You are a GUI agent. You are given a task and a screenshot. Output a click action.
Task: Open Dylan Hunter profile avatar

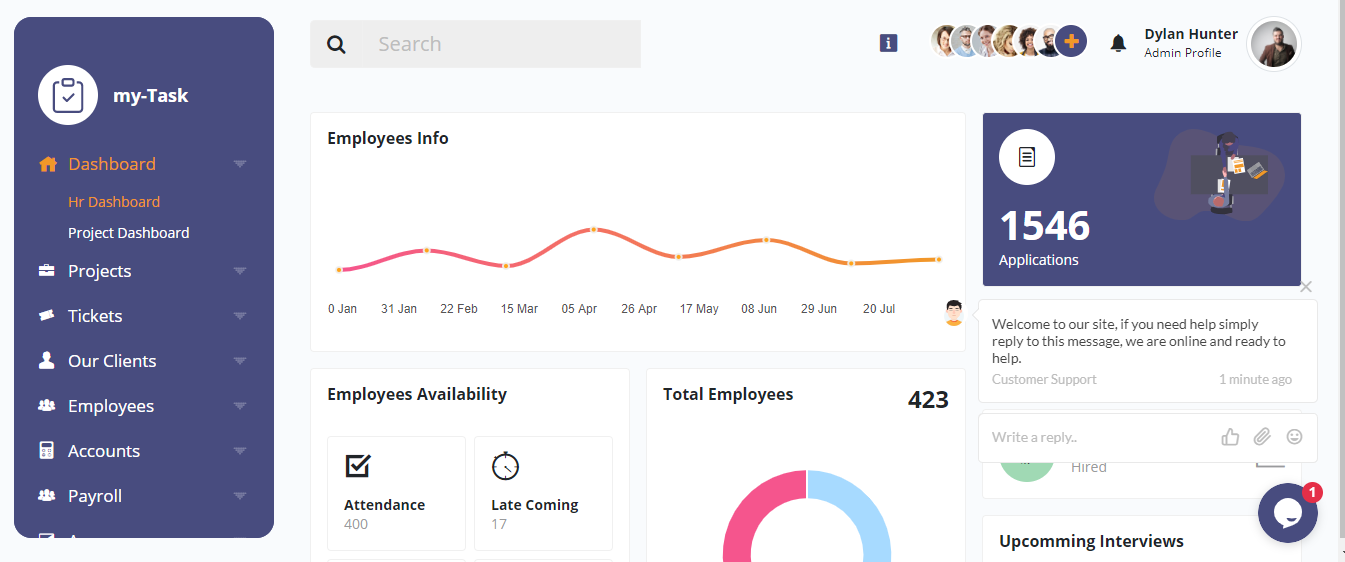[1273, 44]
